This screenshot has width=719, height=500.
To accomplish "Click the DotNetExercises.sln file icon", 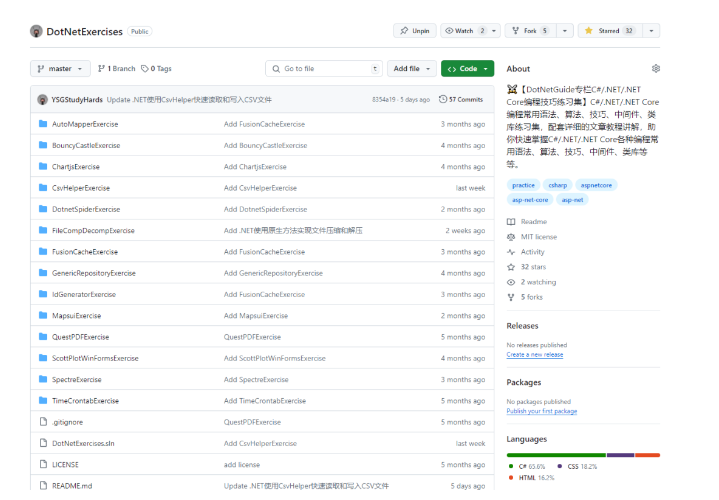I will pos(43,443).
